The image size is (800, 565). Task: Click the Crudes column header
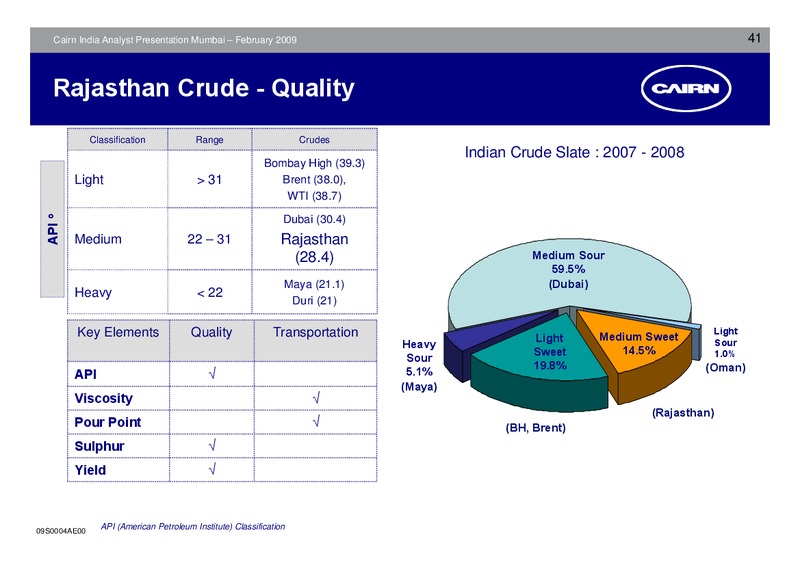pos(314,140)
